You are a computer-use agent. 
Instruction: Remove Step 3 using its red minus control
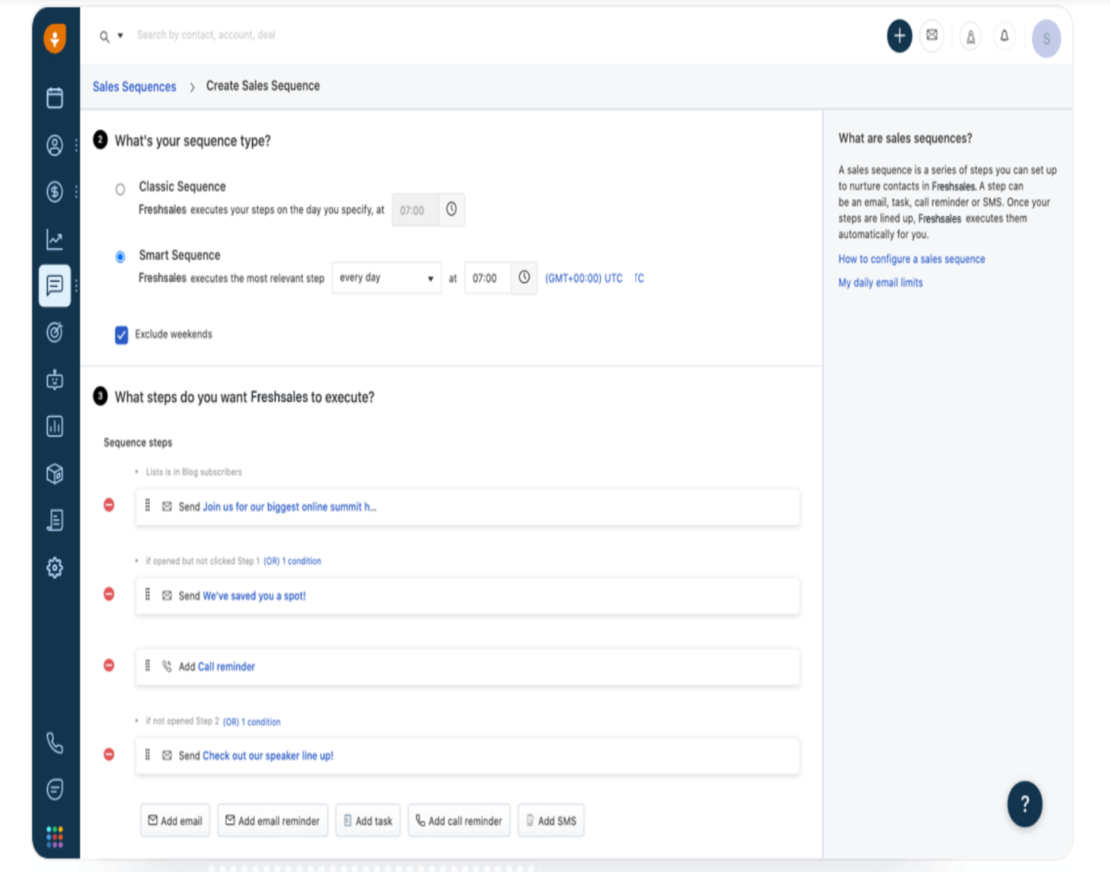tap(108, 666)
